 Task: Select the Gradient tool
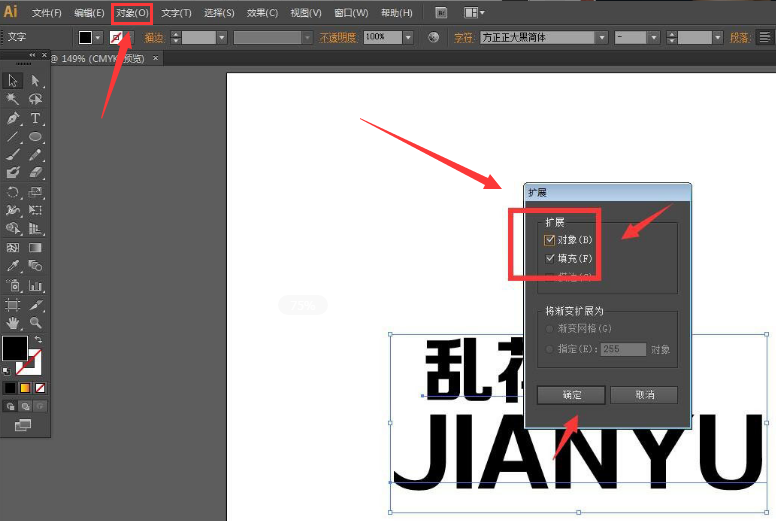coord(35,247)
